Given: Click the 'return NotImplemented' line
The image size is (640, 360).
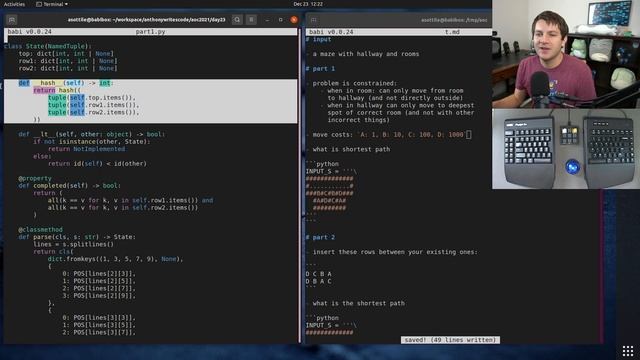Looking at the screenshot, I should [87, 149].
